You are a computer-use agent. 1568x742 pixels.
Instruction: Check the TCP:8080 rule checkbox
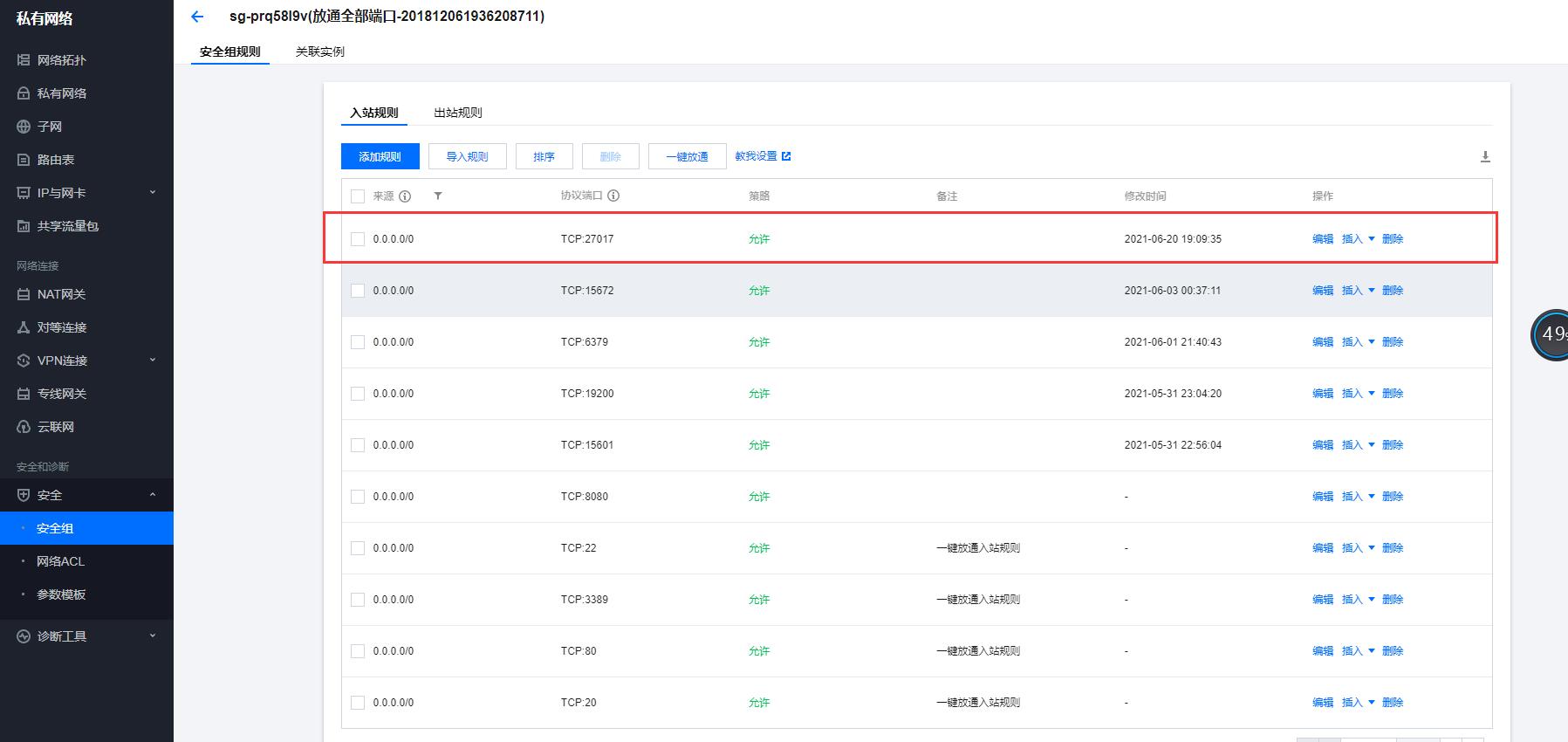[358, 497]
